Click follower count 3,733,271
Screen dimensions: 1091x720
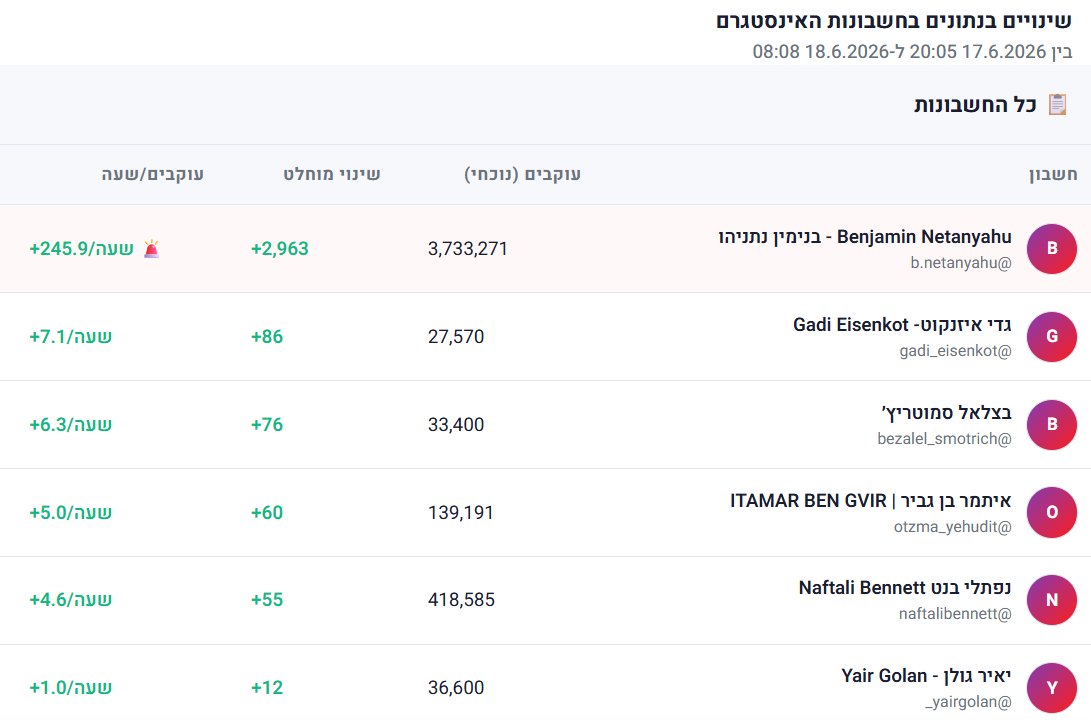[468, 249]
